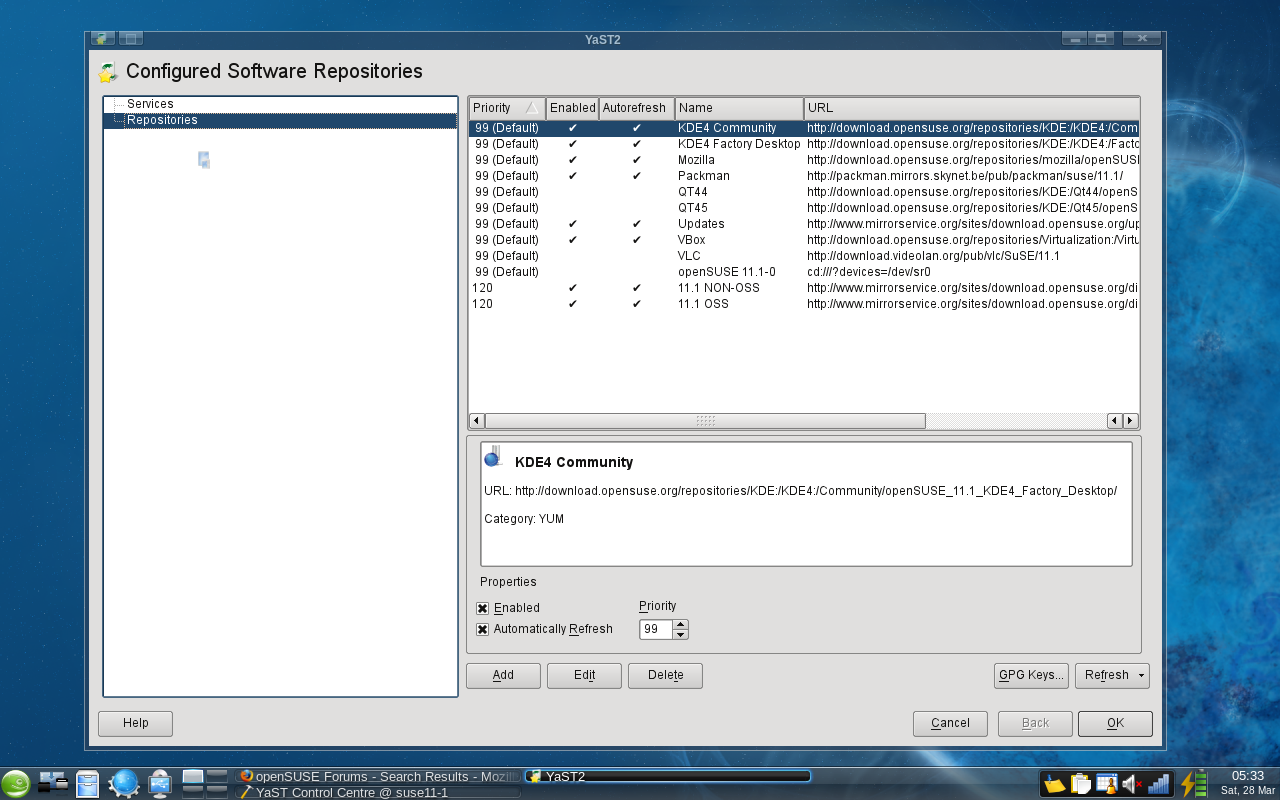This screenshot has height=800, width=1280.
Task: Click the repository icon beside page heading
Action: coord(108,72)
